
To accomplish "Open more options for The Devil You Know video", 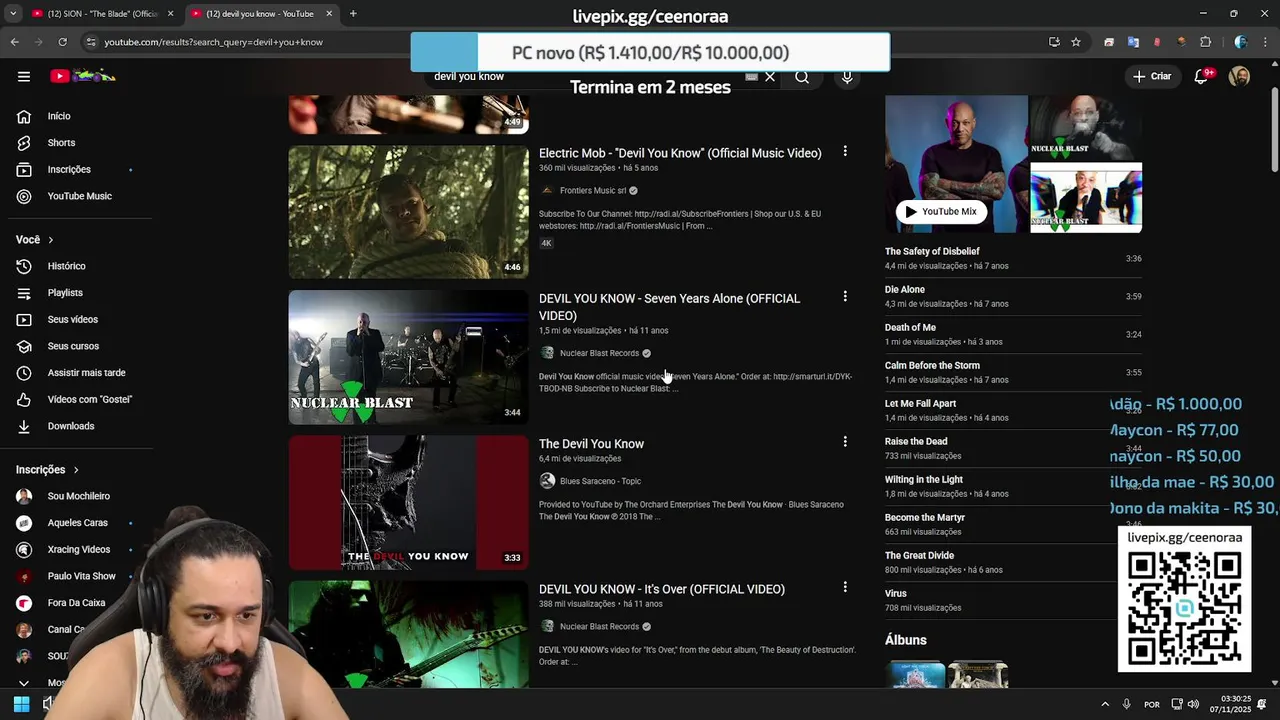I will point(845,442).
